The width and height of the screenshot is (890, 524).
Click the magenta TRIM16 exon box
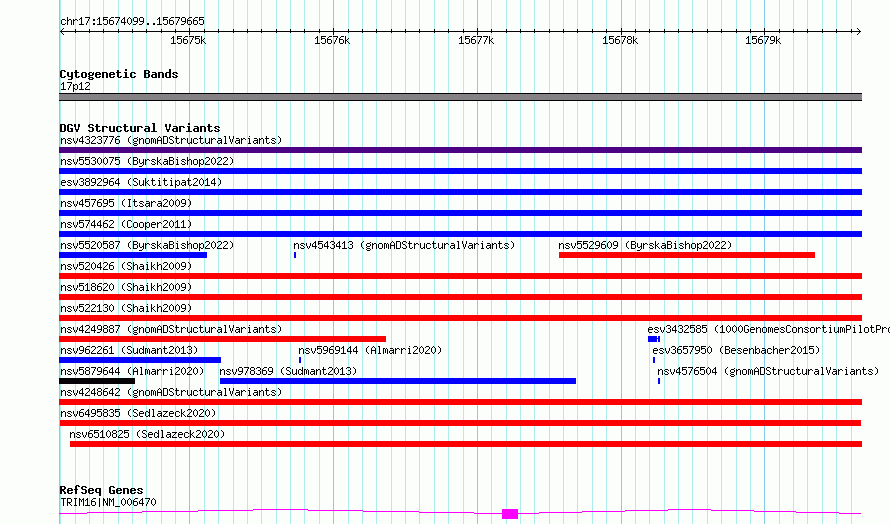coord(510,514)
